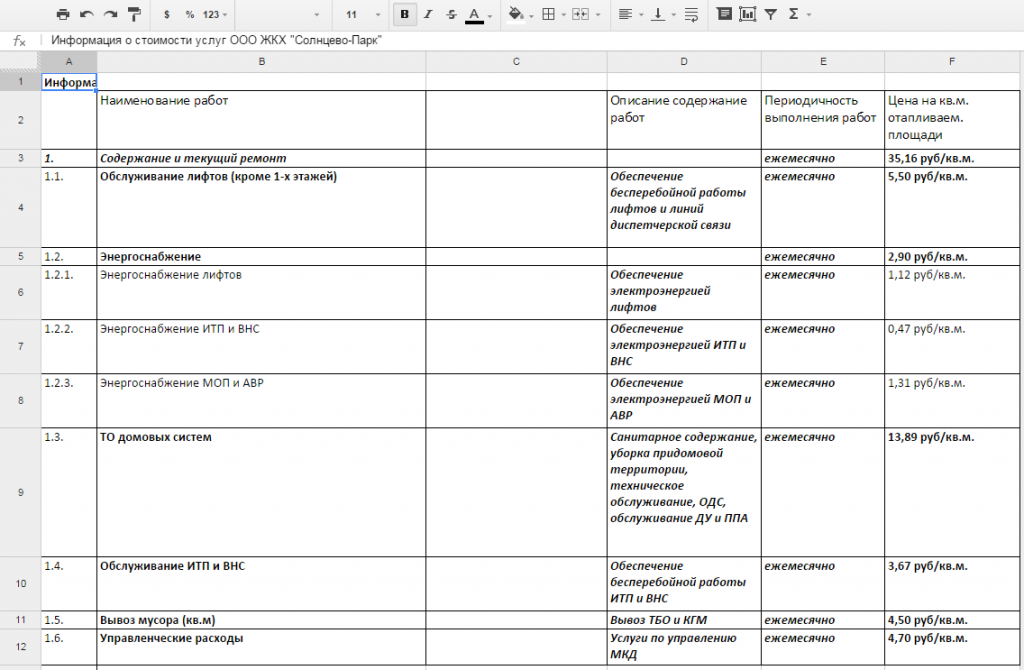Viewport: 1024px width, 670px height.
Task: Select row 4 header
Action: (x=20, y=207)
